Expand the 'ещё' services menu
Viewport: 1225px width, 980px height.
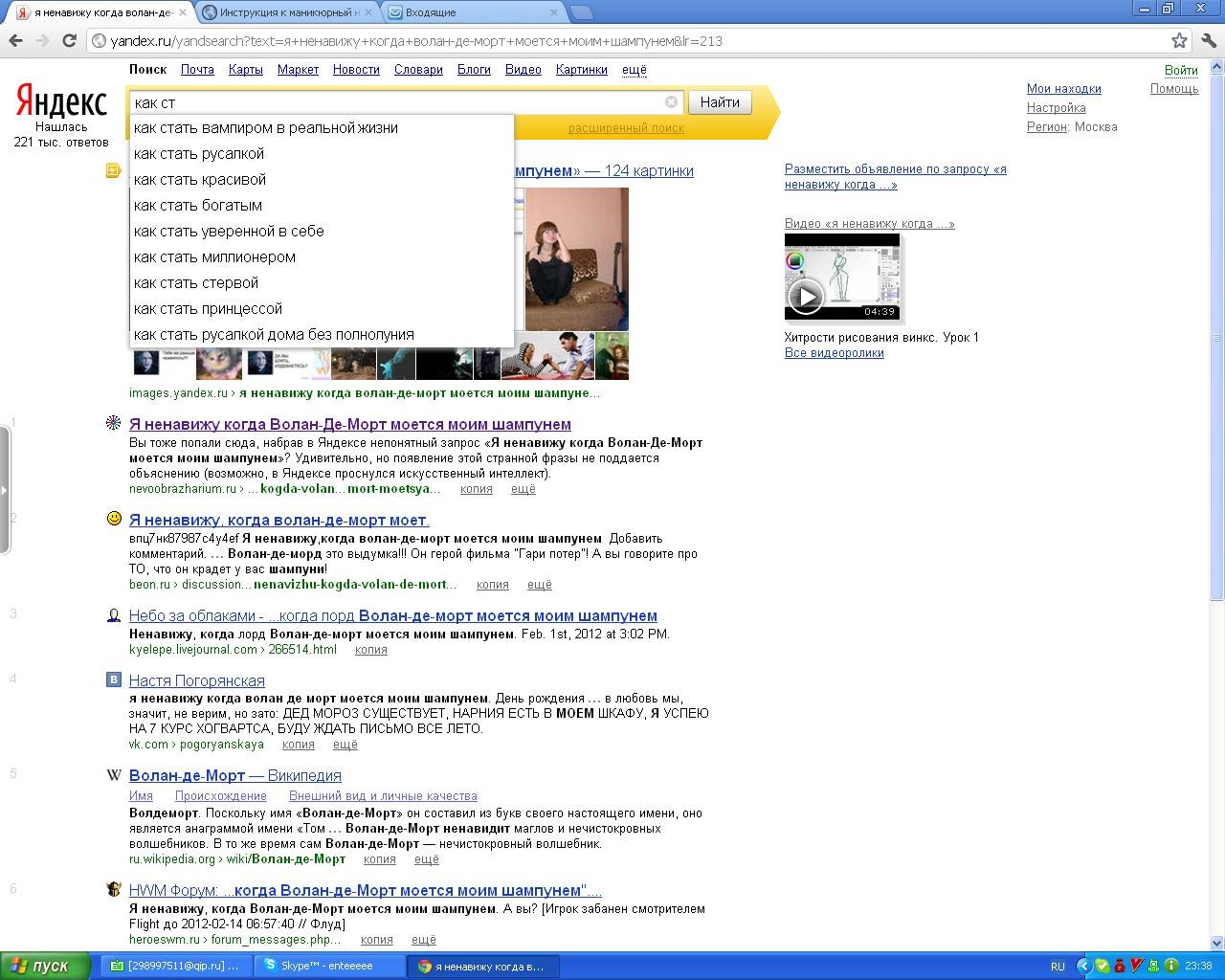pyautogui.click(x=634, y=70)
